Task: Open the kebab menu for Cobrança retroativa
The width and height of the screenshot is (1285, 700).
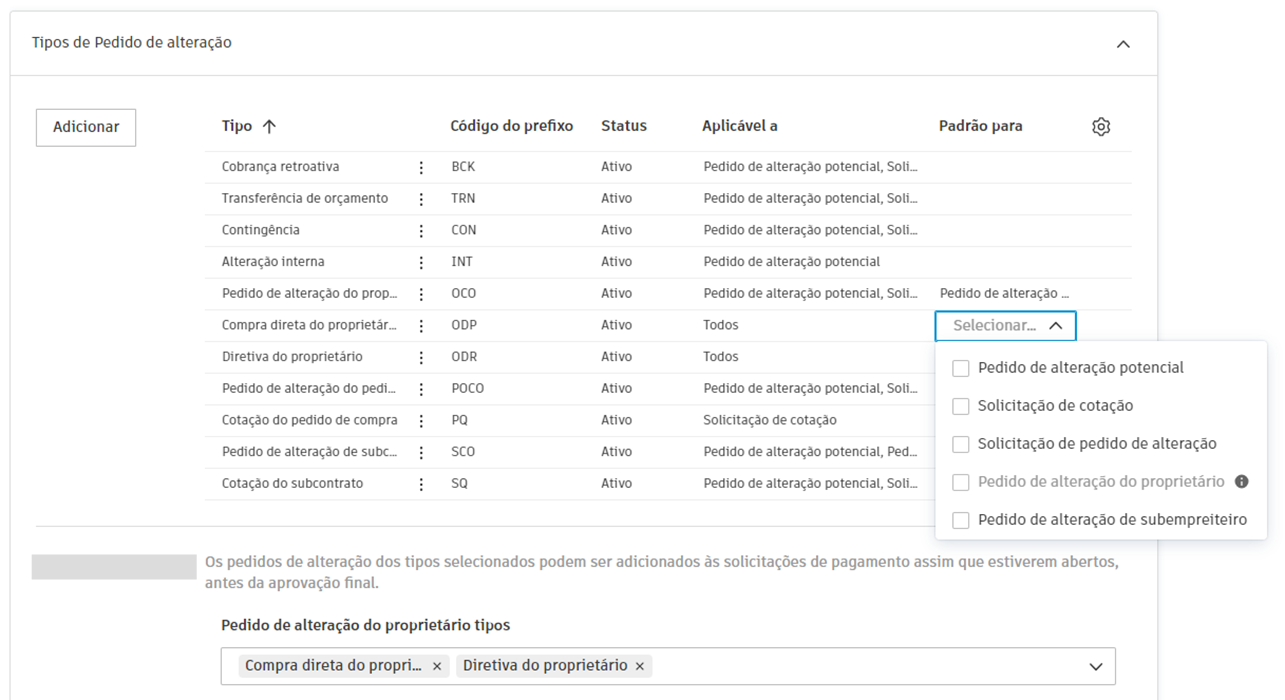Action: pos(422,166)
